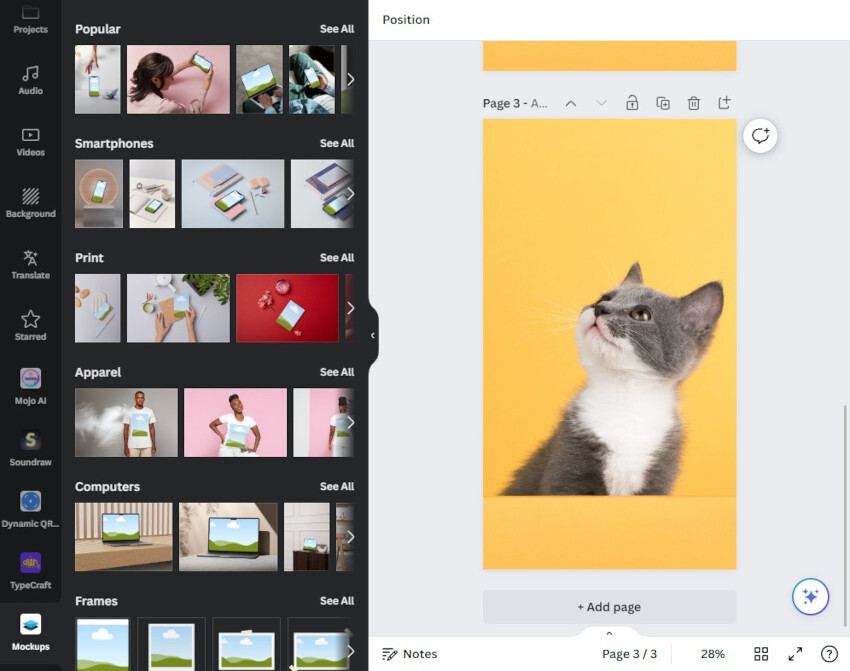Enter fullscreen presentation mode

tap(795, 654)
